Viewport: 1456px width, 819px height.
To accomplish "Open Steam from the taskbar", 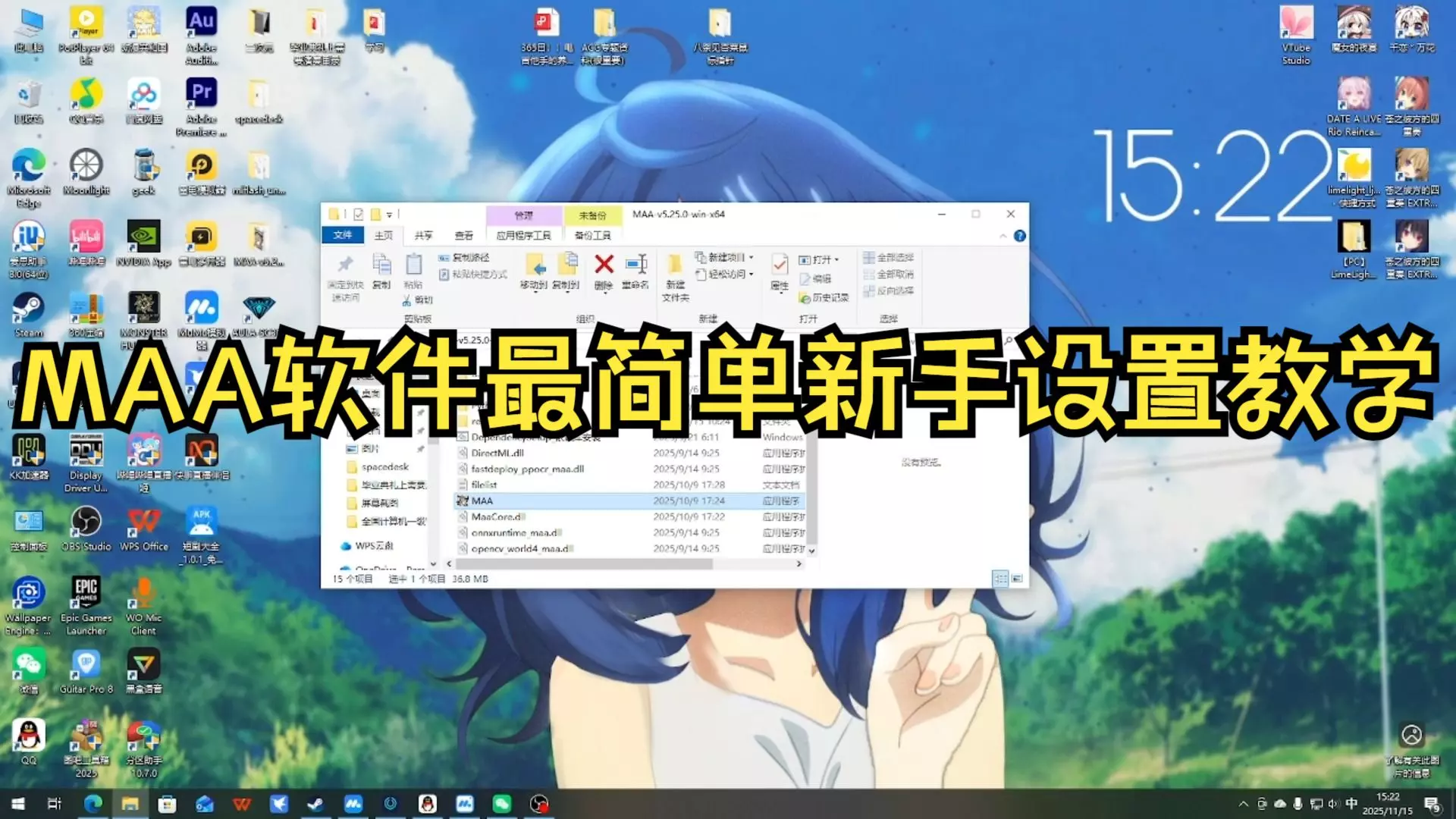I will (315, 804).
